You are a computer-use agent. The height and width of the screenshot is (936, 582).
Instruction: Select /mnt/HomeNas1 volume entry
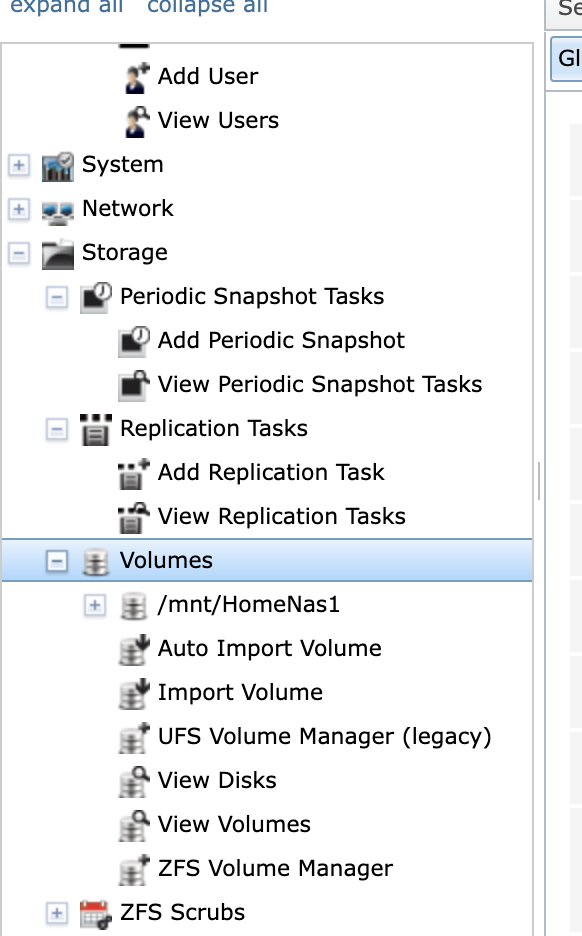coord(248,605)
